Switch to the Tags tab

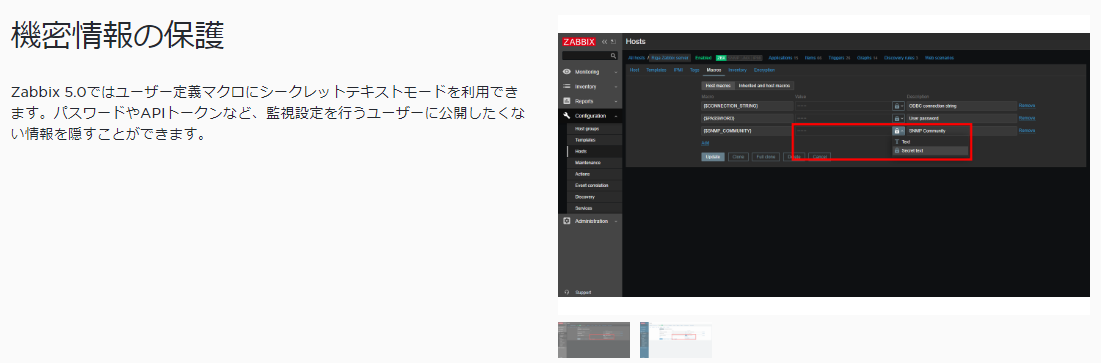[694, 70]
